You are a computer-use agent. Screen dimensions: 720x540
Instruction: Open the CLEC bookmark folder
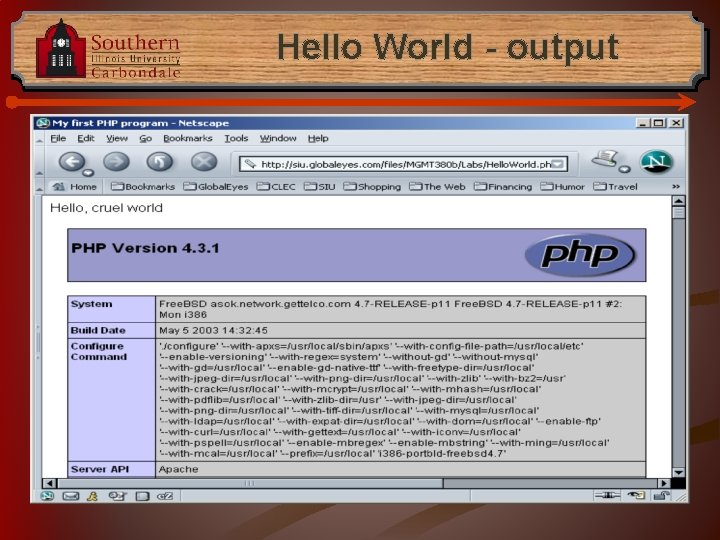tap(276, 186)
